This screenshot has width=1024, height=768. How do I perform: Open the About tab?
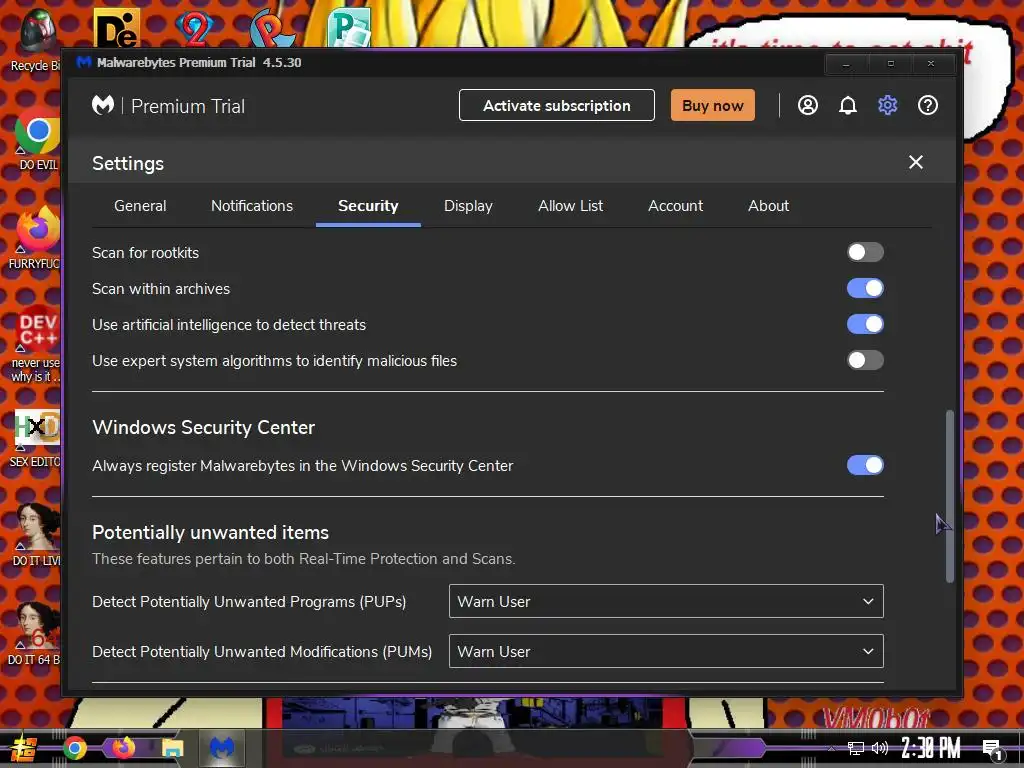[x=768, y=206]
